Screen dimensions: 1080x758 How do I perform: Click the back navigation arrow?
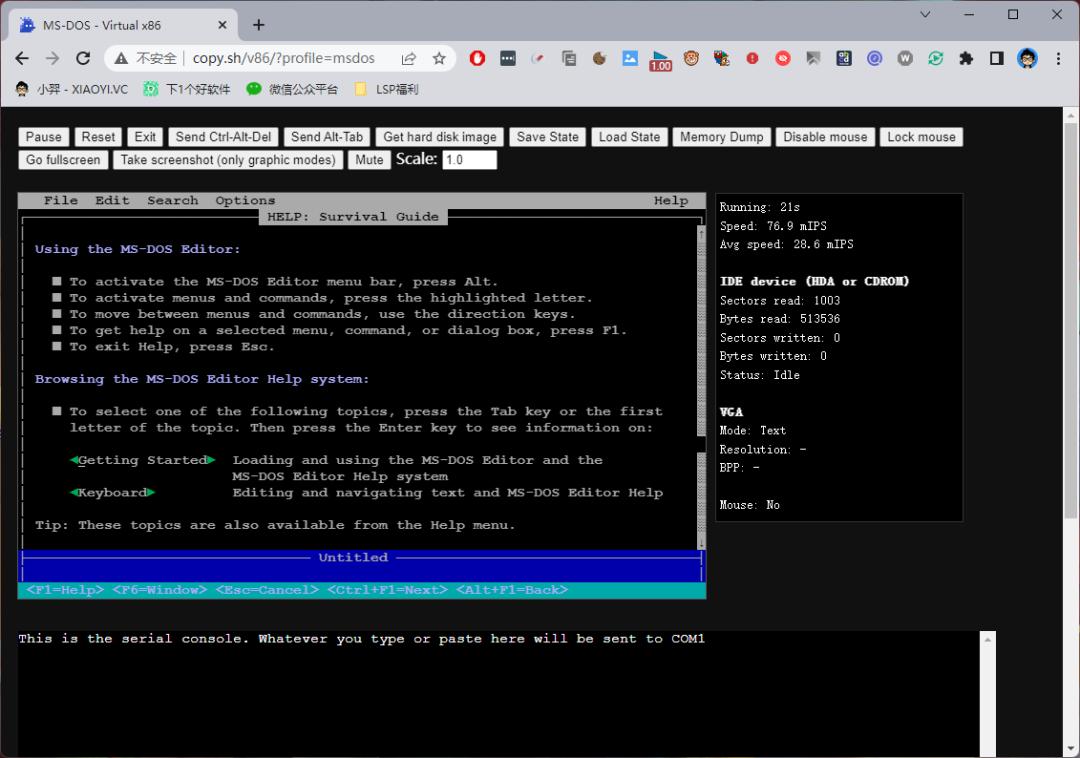(x=21, y=59)
